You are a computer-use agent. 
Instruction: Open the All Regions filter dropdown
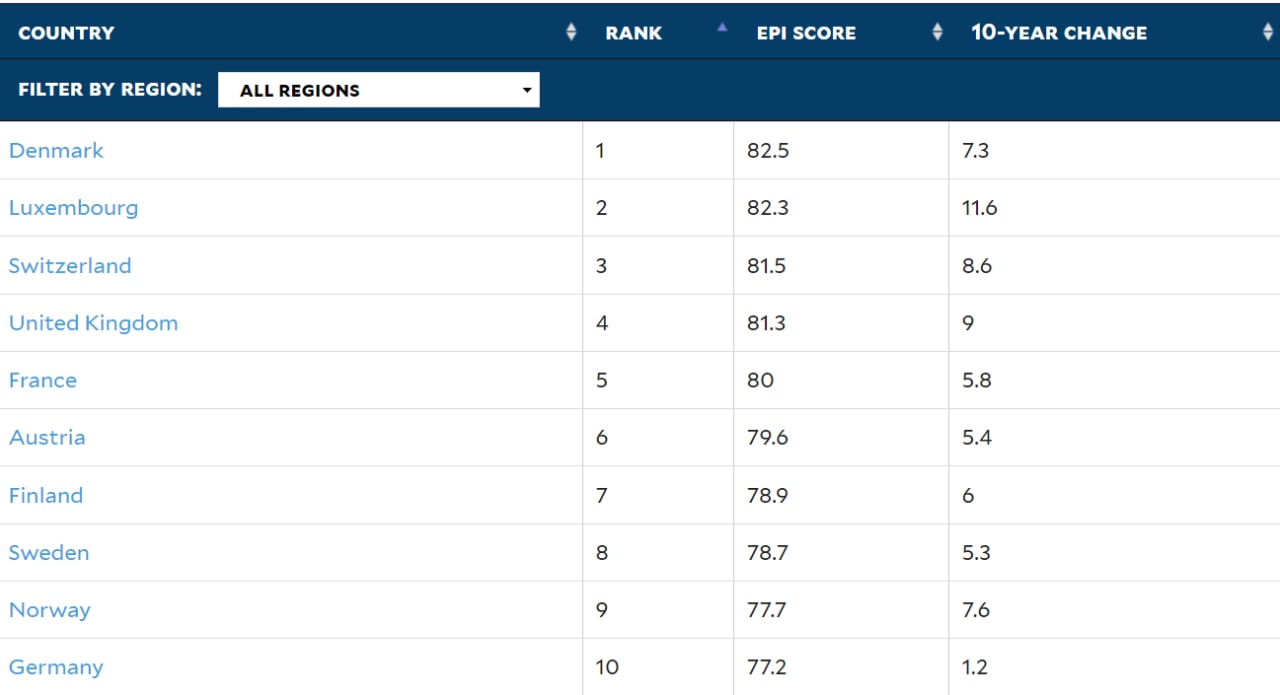(x=378, y=90)
